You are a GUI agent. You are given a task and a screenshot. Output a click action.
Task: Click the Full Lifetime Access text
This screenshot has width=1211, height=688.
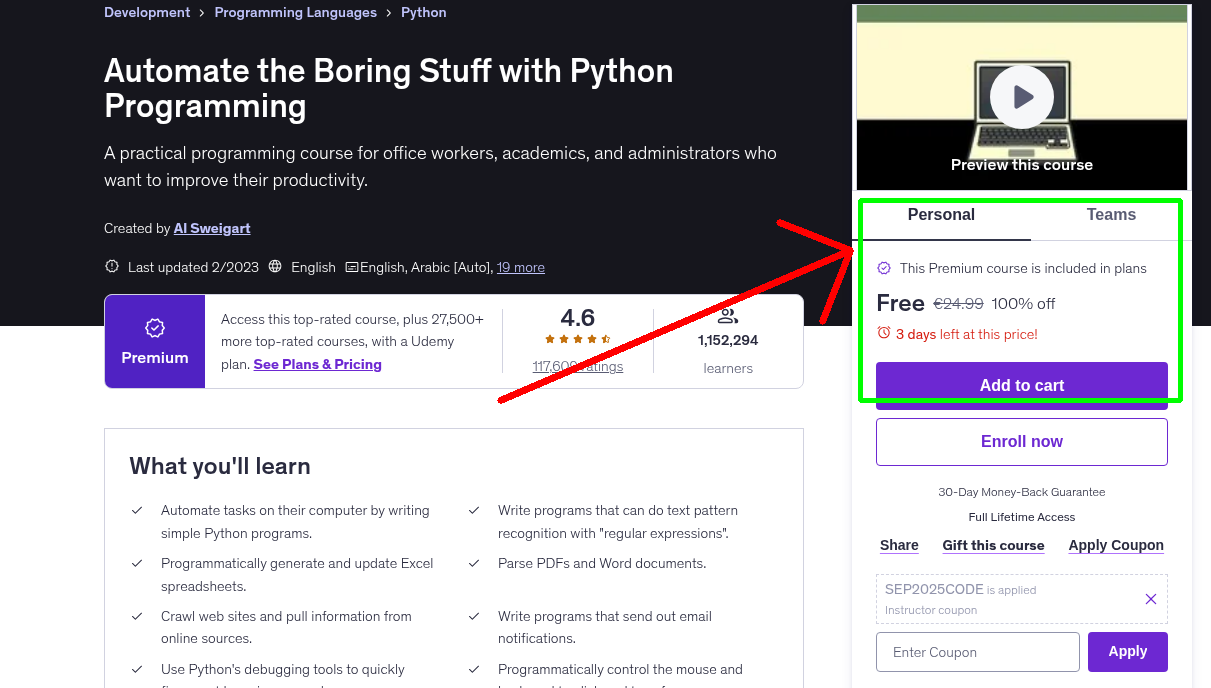pos(1022,517)
